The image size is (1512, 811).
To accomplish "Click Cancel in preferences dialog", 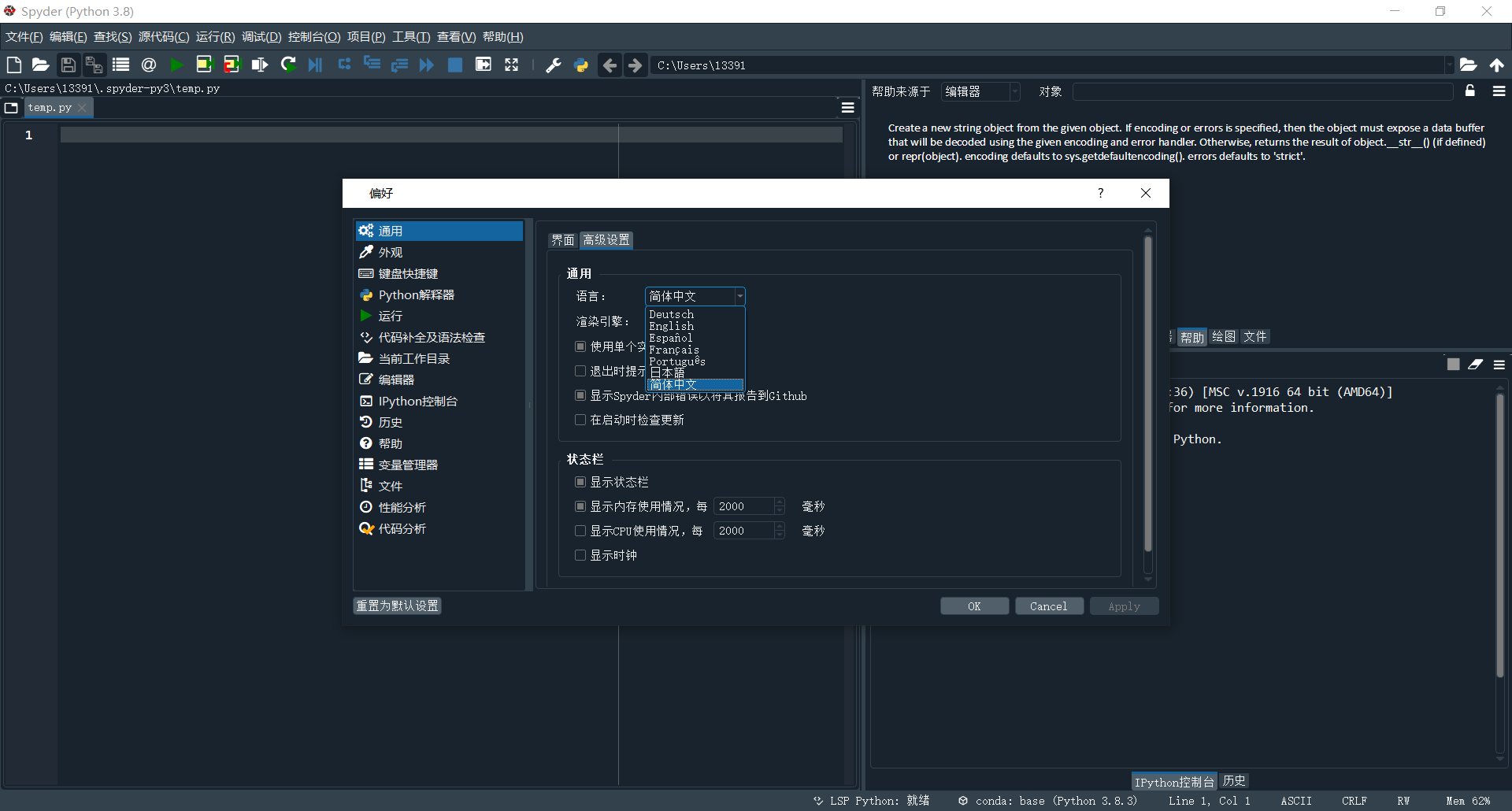I will coord(1049,606).
